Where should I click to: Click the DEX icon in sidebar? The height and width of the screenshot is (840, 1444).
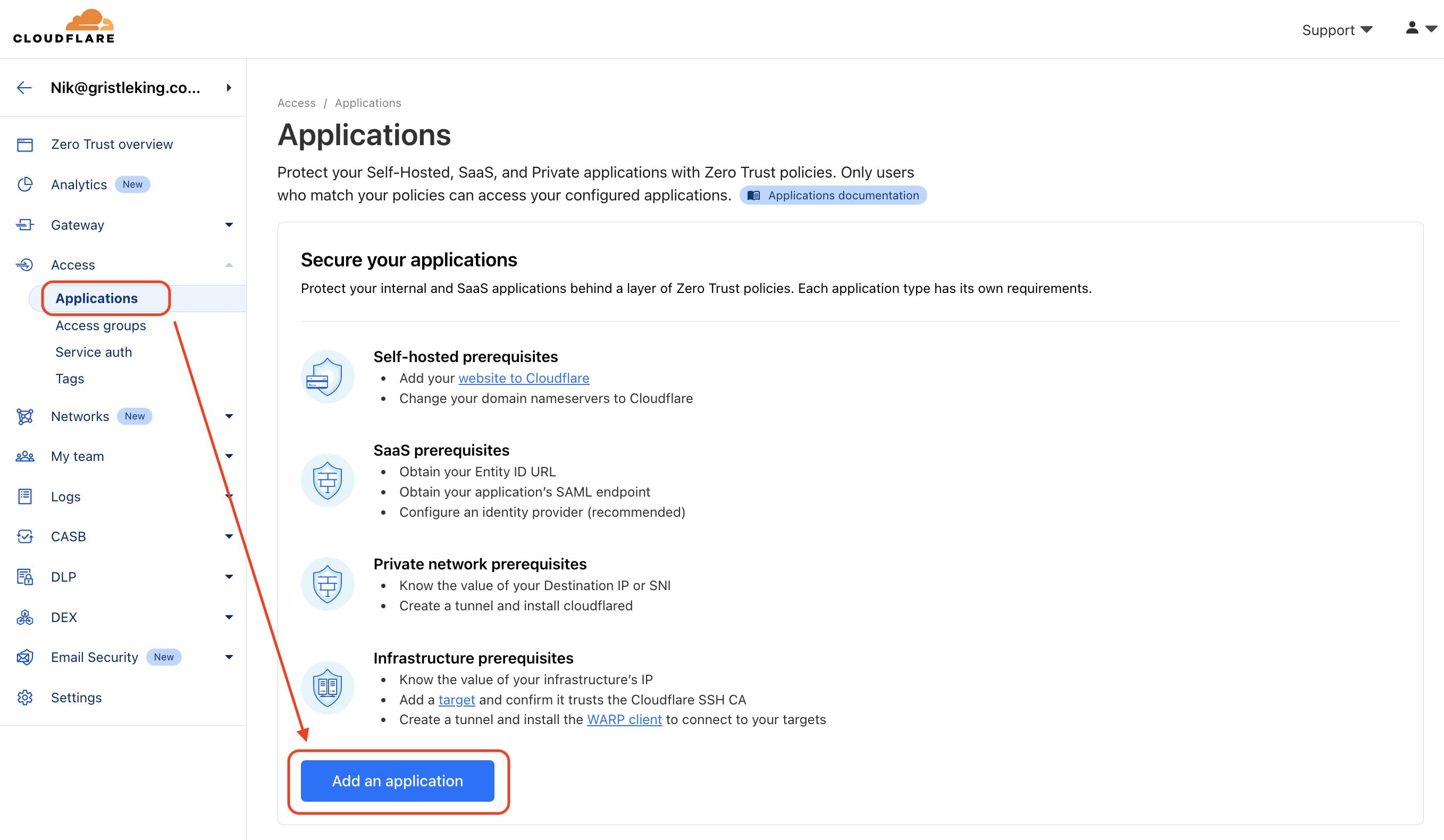26,617
